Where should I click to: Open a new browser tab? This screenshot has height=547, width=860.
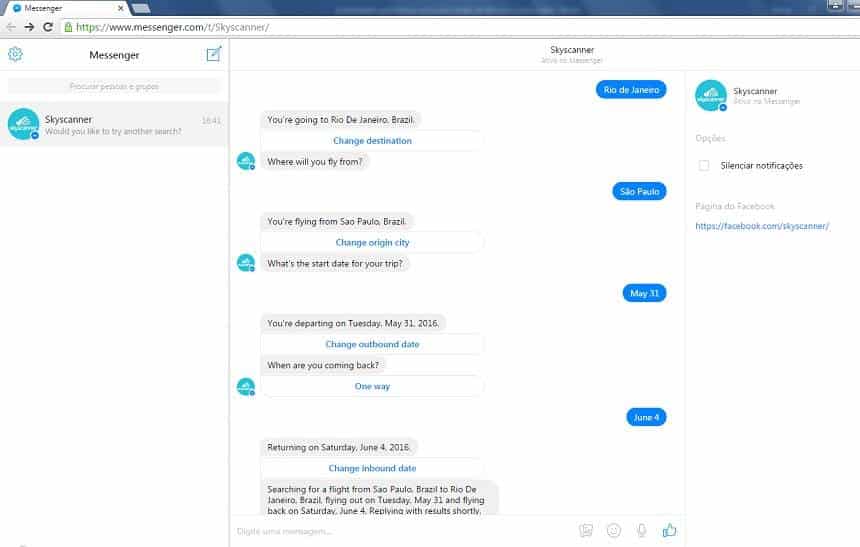click(141, 8)
